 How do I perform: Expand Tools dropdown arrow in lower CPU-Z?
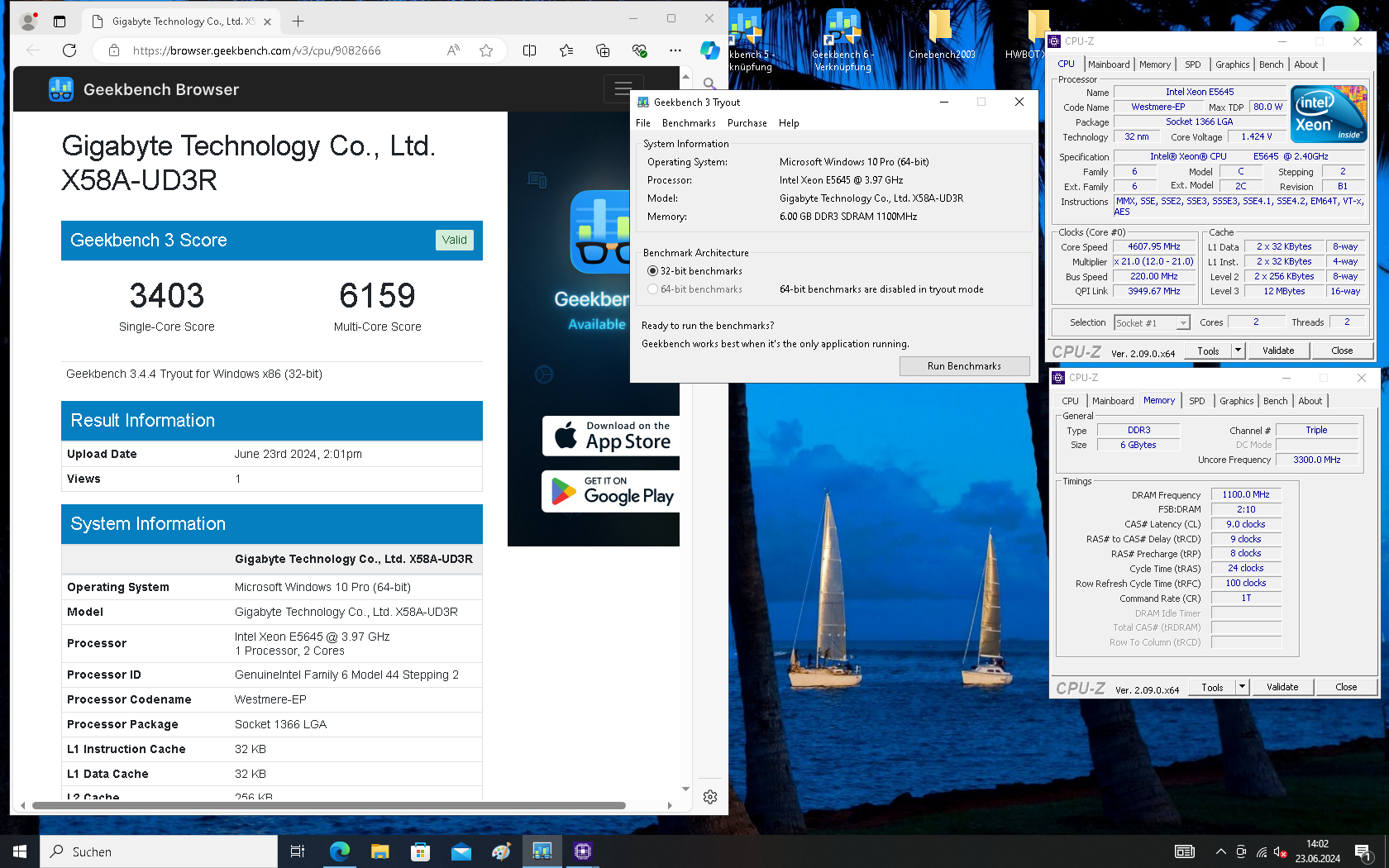point(1242,688)
